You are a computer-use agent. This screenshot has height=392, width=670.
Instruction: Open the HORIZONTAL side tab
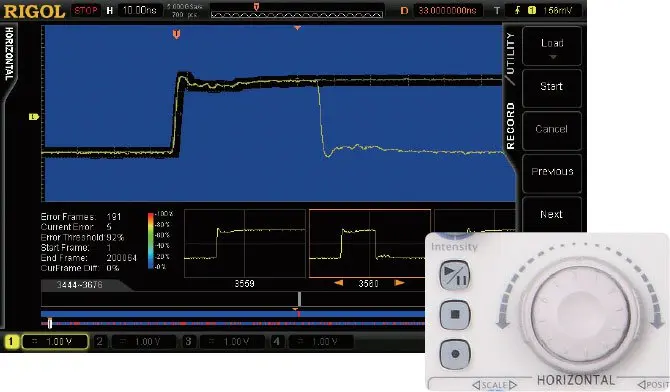(x=9, y=53)
